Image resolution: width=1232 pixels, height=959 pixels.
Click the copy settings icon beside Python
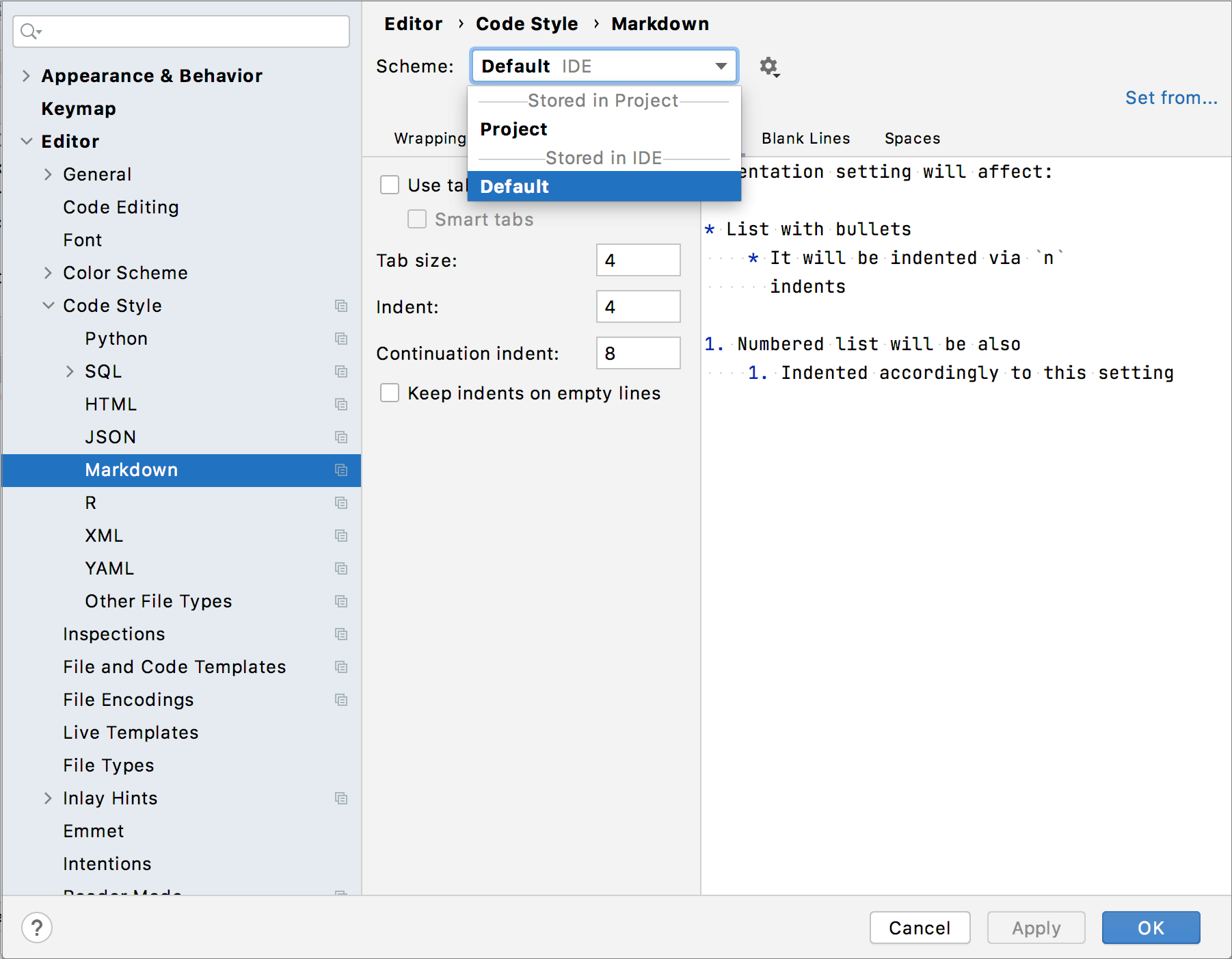pos(341,339)
